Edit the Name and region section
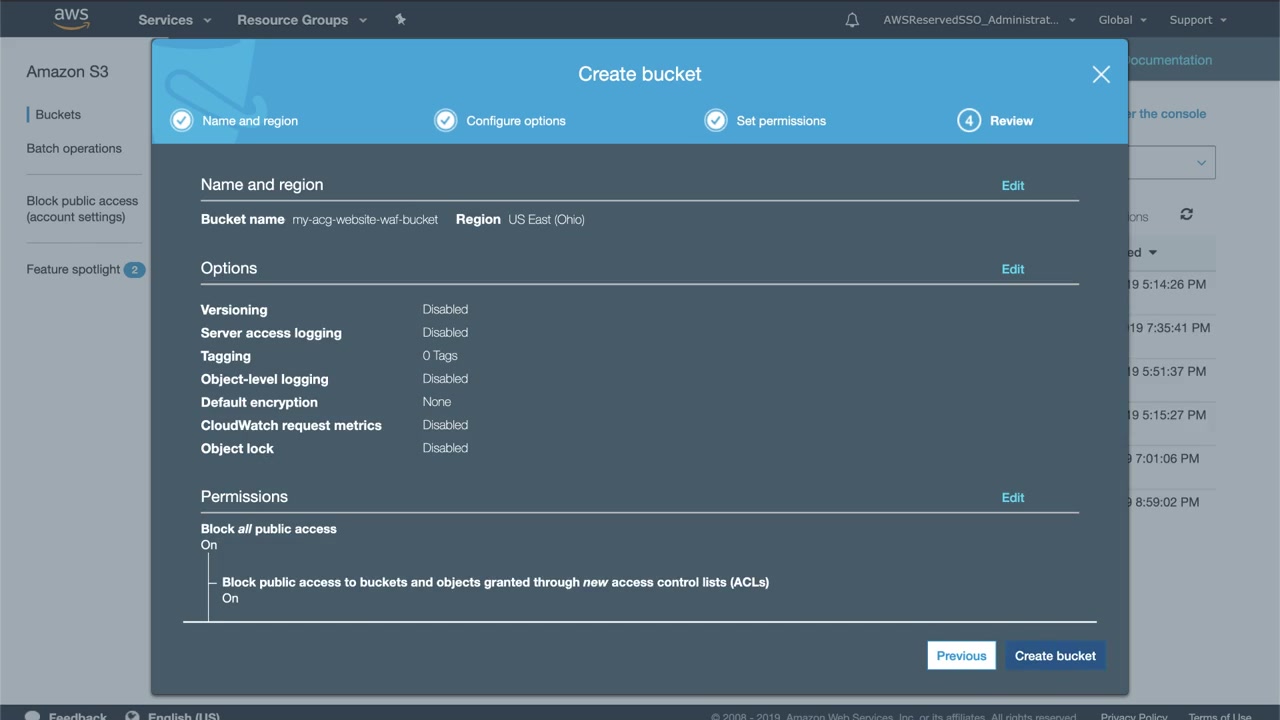The height and width of the screenshot is (720, 1280). (1013, 186)
